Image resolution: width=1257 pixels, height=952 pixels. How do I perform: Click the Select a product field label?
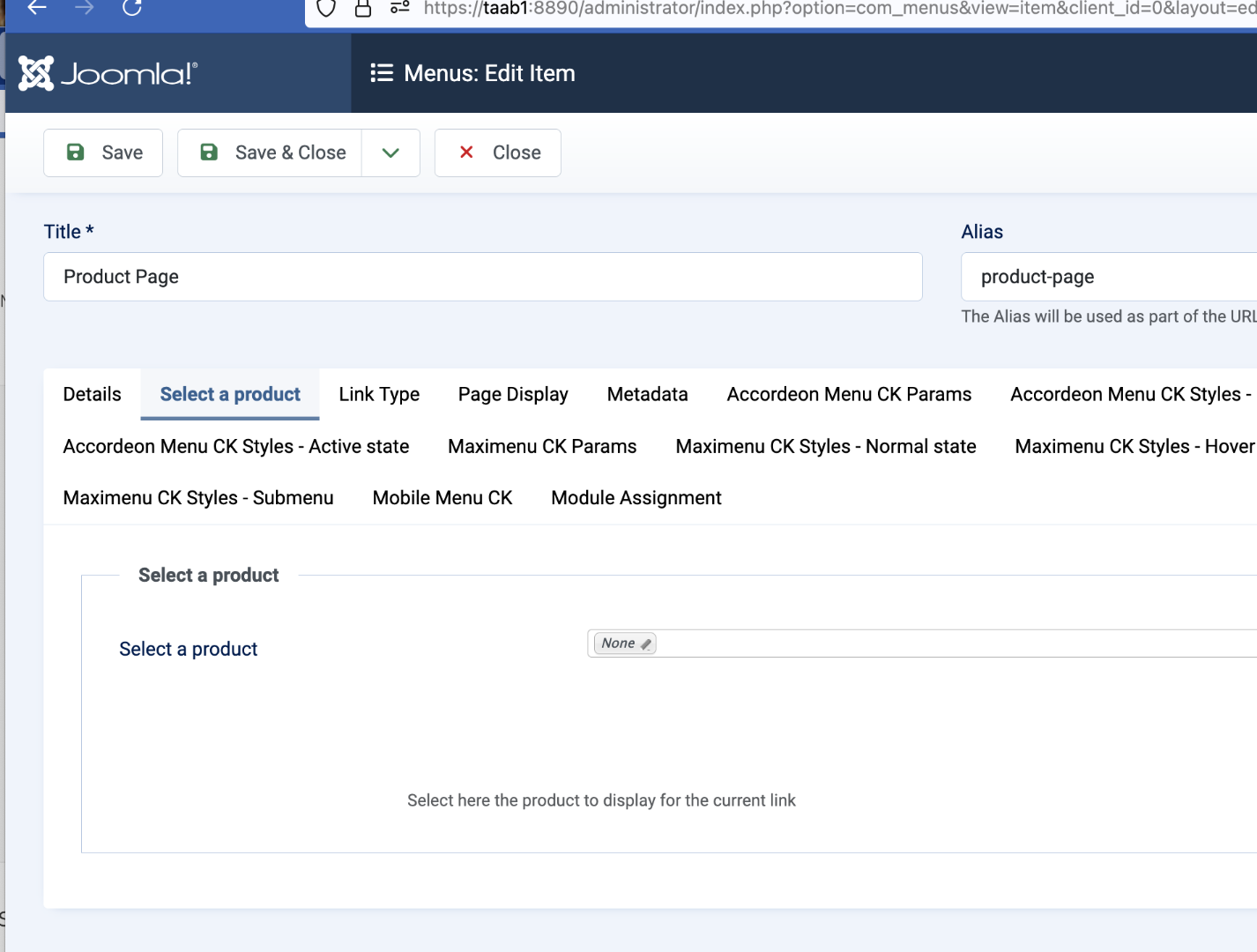coord(189,649)
